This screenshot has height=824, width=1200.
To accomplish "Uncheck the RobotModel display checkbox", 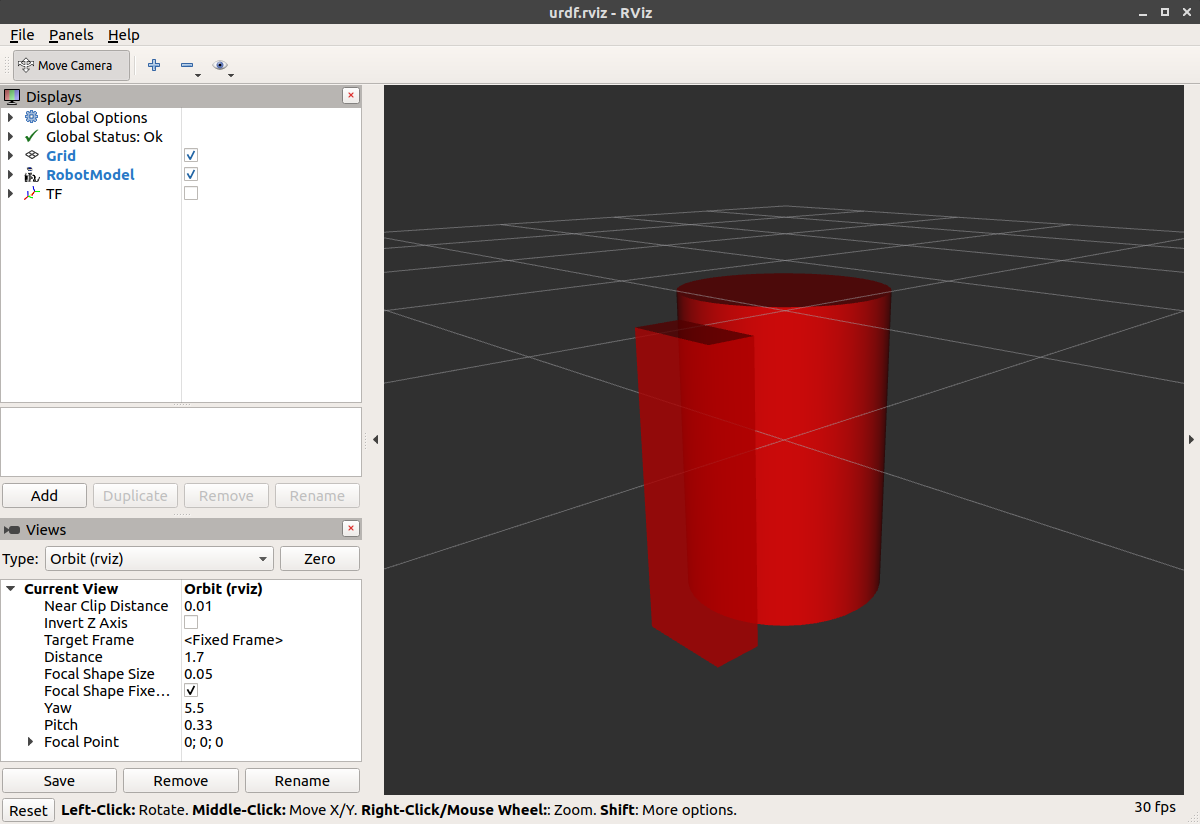I will point(191,174).
